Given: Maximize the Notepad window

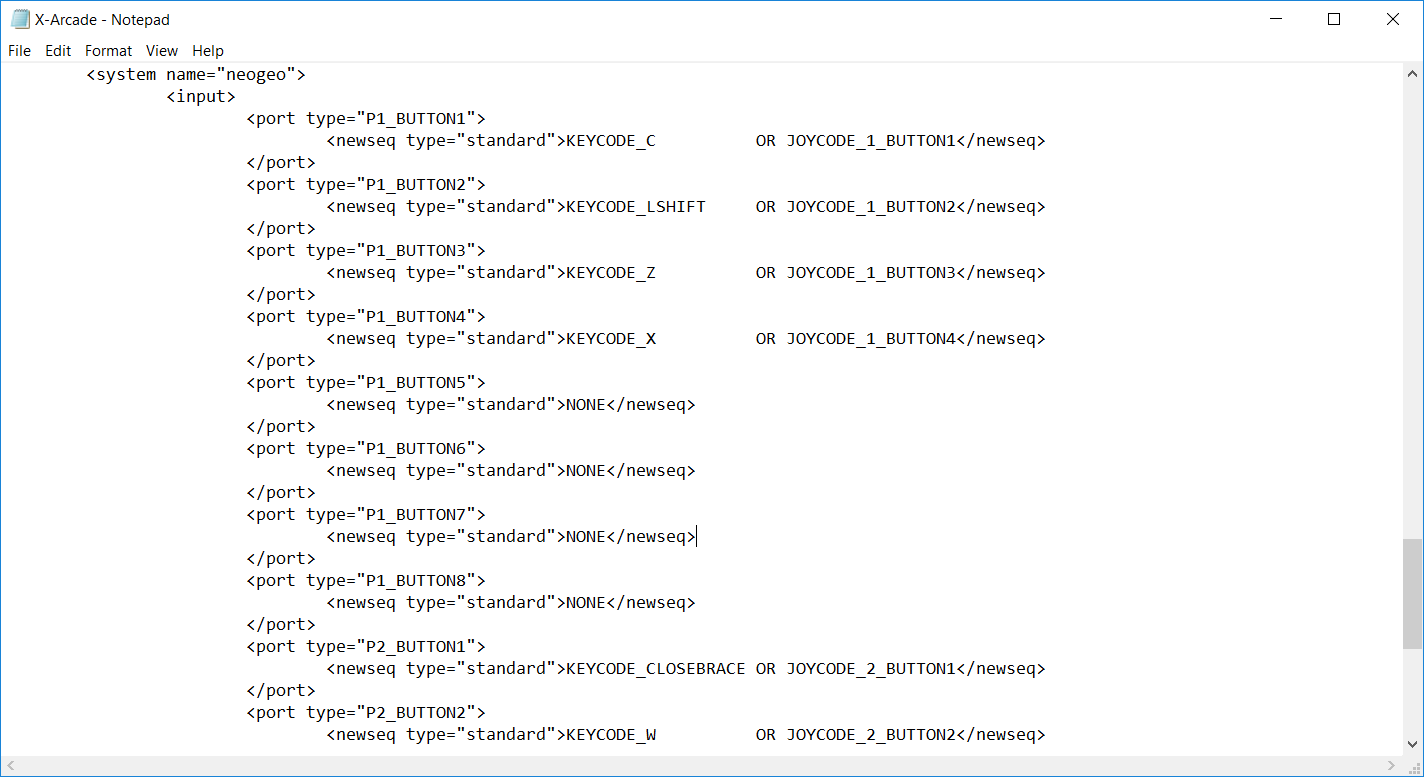Looking at the screenshot, I should click(1334, 19).
